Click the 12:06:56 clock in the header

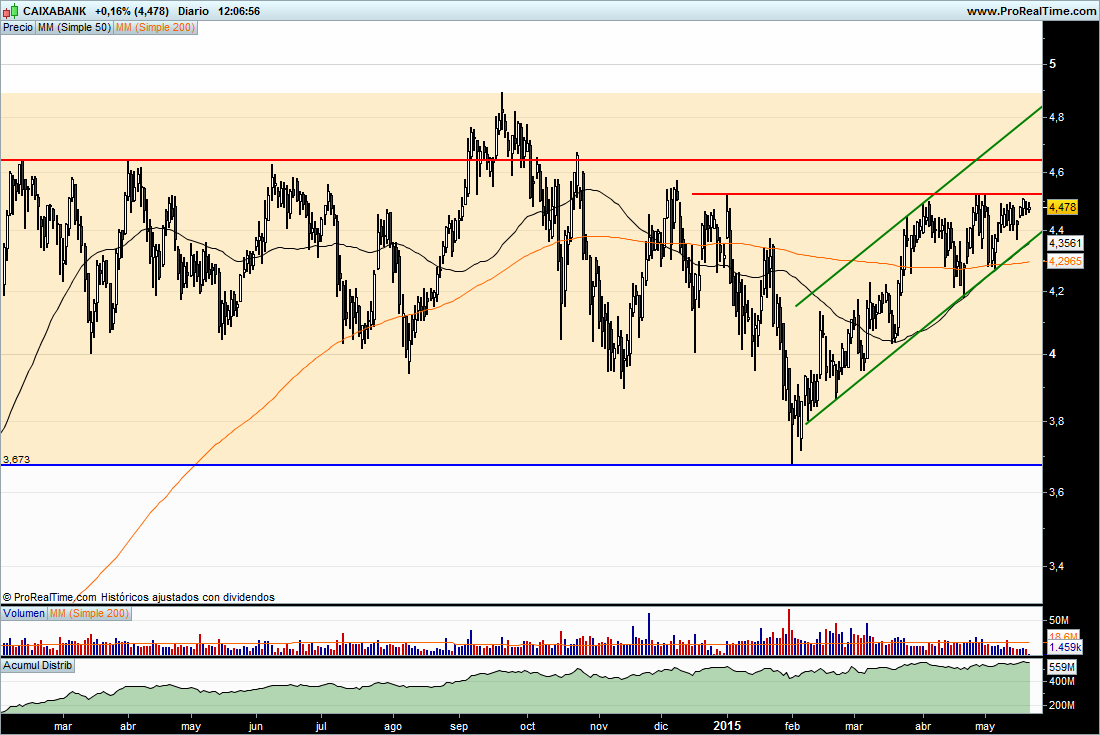click(239, 11)
